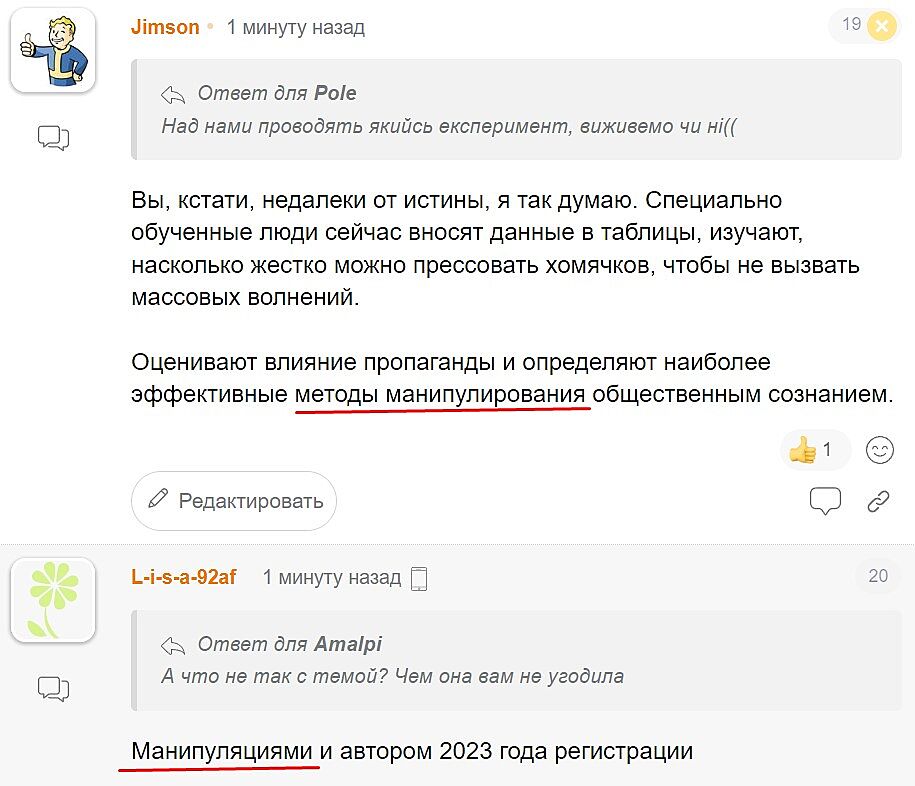
Task: Go to the quoted user Pole
Action: click(335, 93)
